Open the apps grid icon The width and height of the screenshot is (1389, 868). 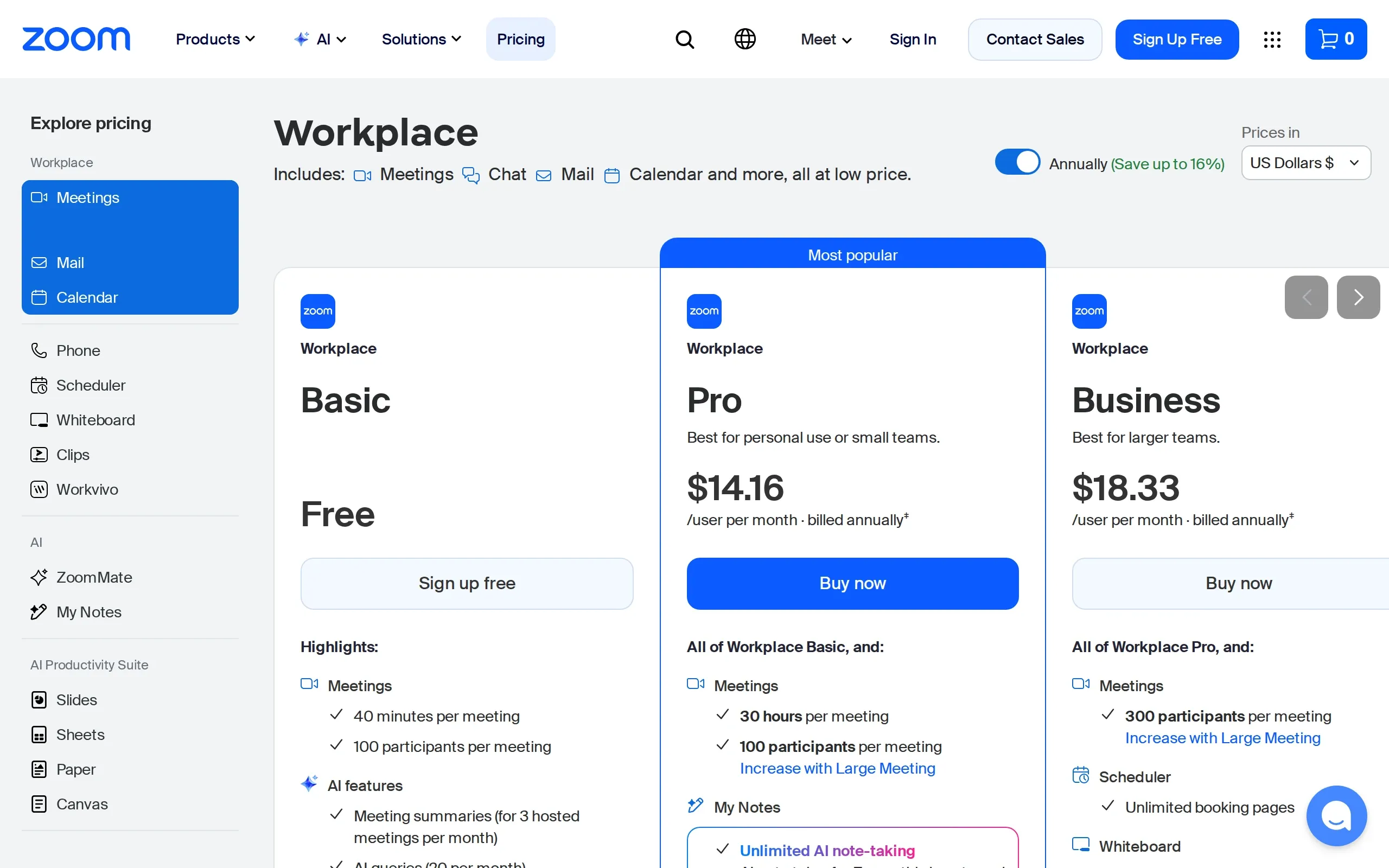[x=1272, y=40]
